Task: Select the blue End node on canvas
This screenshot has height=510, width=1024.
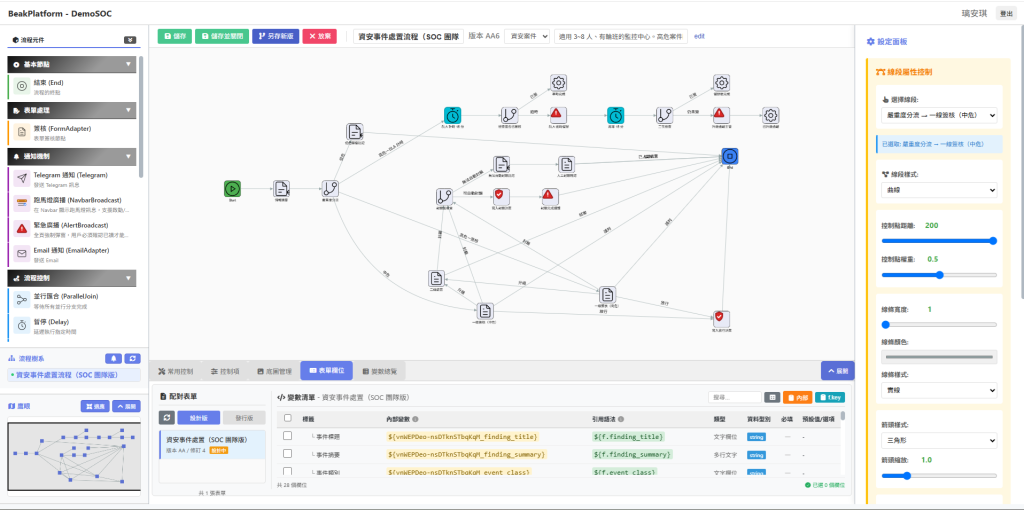Action: (x=729, y=156)
